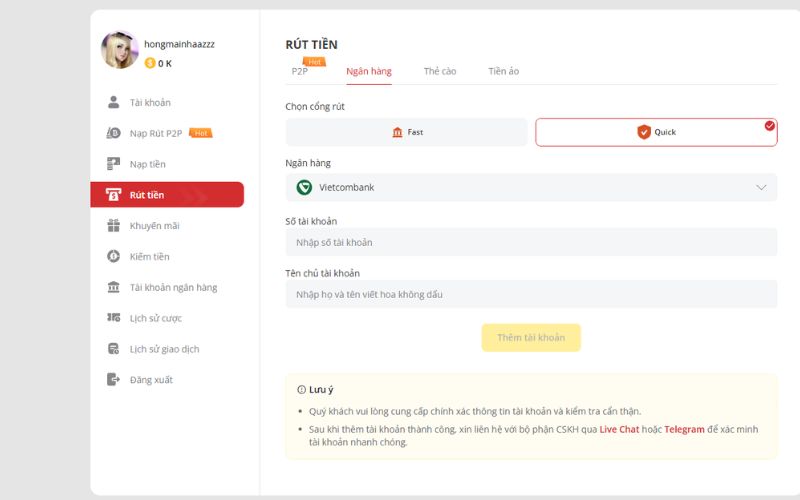
Task: Switch to the Thẻ cào tab
Action: pos(439,72)
